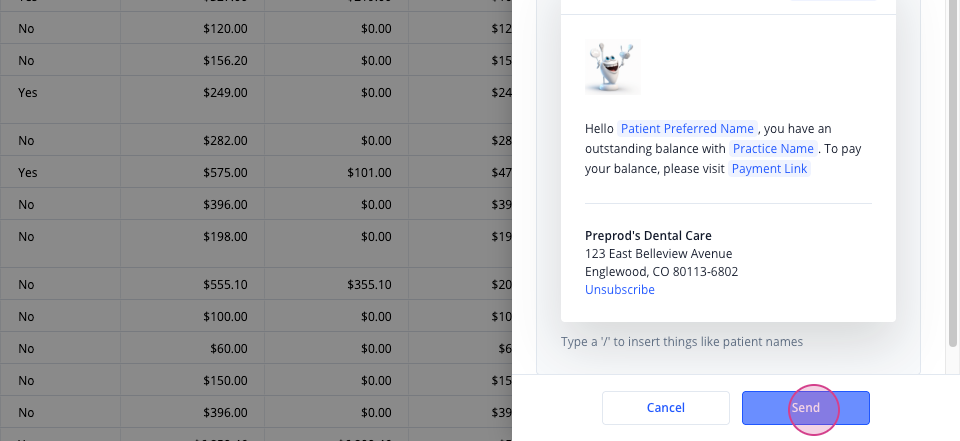Select the tooth mascot logo image
Image resolution: width=960 pixels, height=441 pixels.
pos(613,67)
